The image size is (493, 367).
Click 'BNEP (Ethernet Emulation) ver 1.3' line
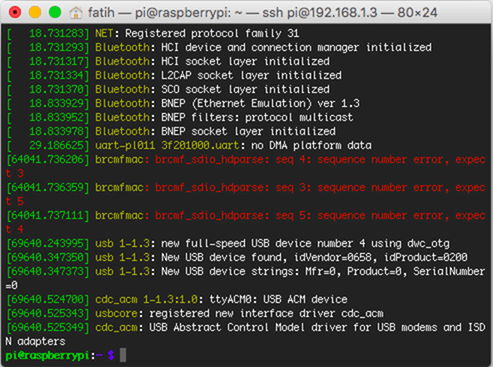pyautogui.click(x=260, y=103)
